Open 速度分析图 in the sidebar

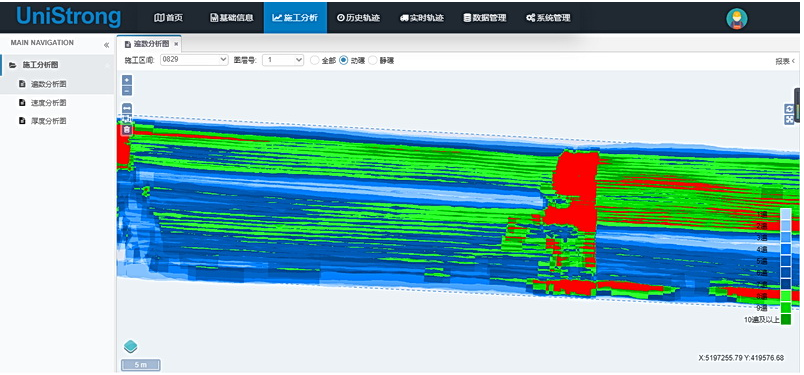(49, 103)
